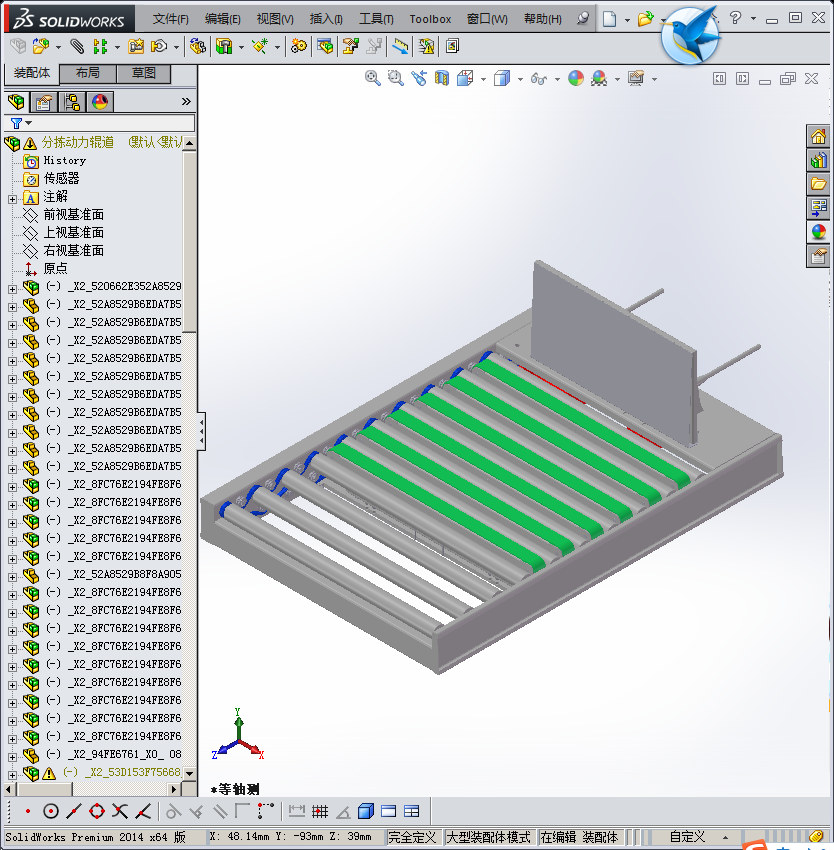Switch to the 布局 tab
The image size is (834, 850).
(87, 73)
